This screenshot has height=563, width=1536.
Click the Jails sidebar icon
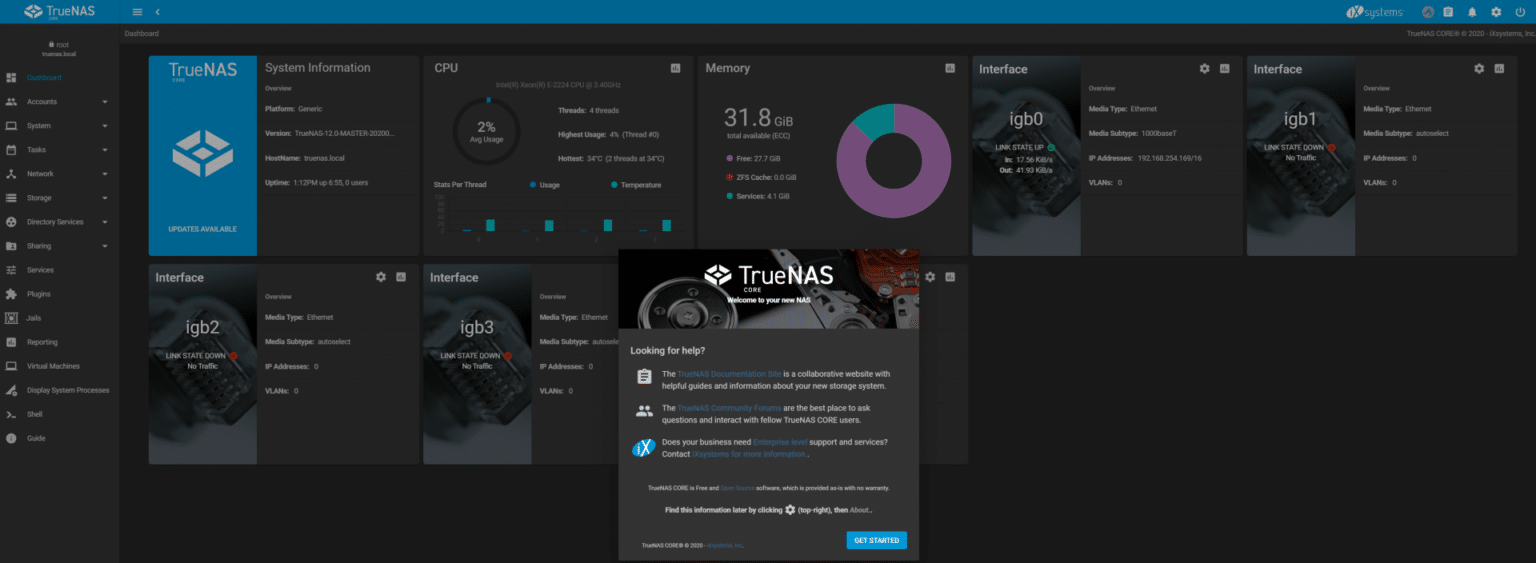pyautogui.click(x=11, y=318)
